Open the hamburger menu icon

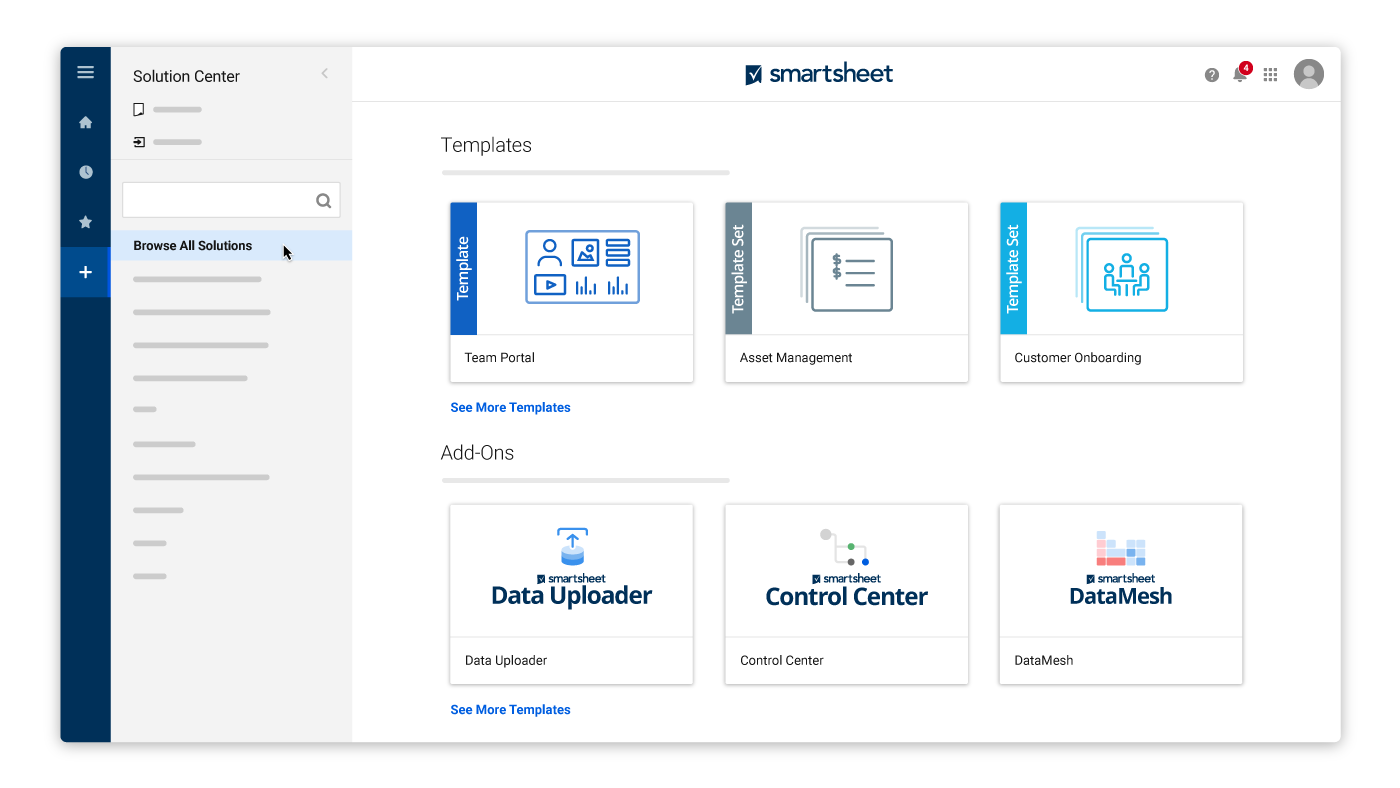[85, 72]
